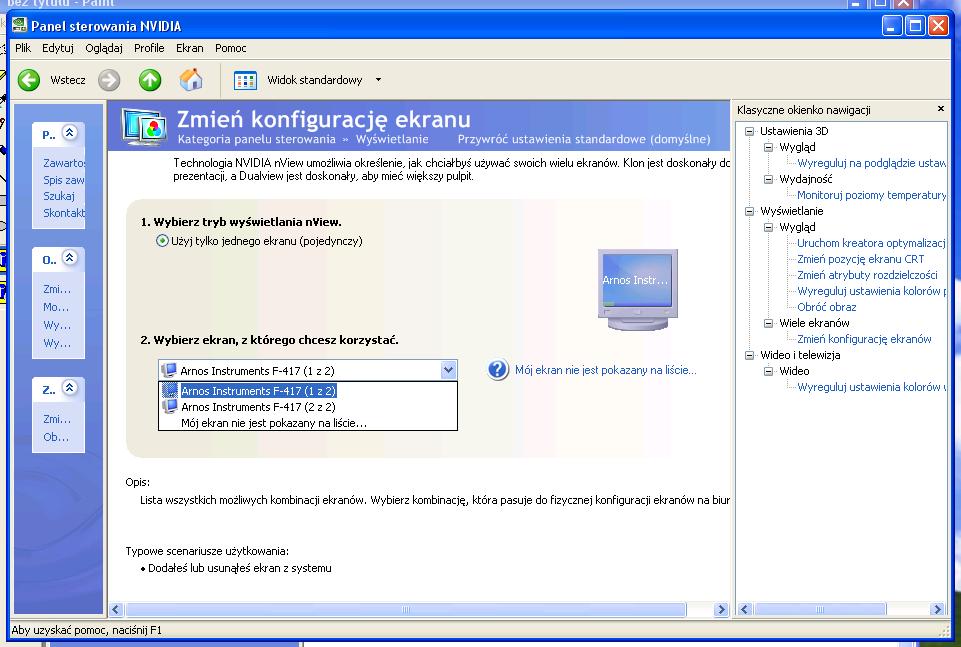The height and width of the screenshot is (647, 961).
Task: Click the main pane horizontal scrollbar thumb
Action: (405, 609)
